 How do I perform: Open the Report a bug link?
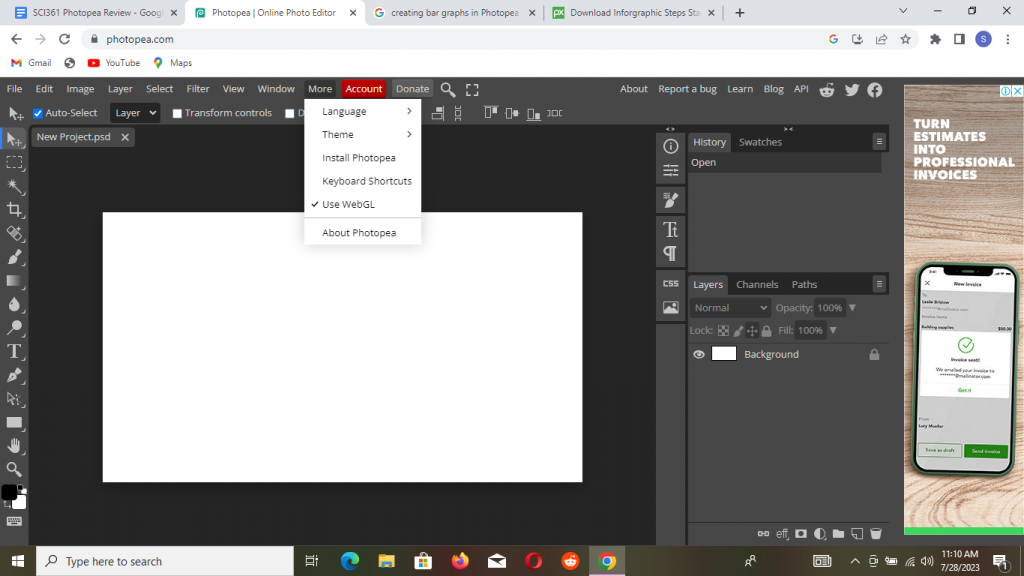687,89
